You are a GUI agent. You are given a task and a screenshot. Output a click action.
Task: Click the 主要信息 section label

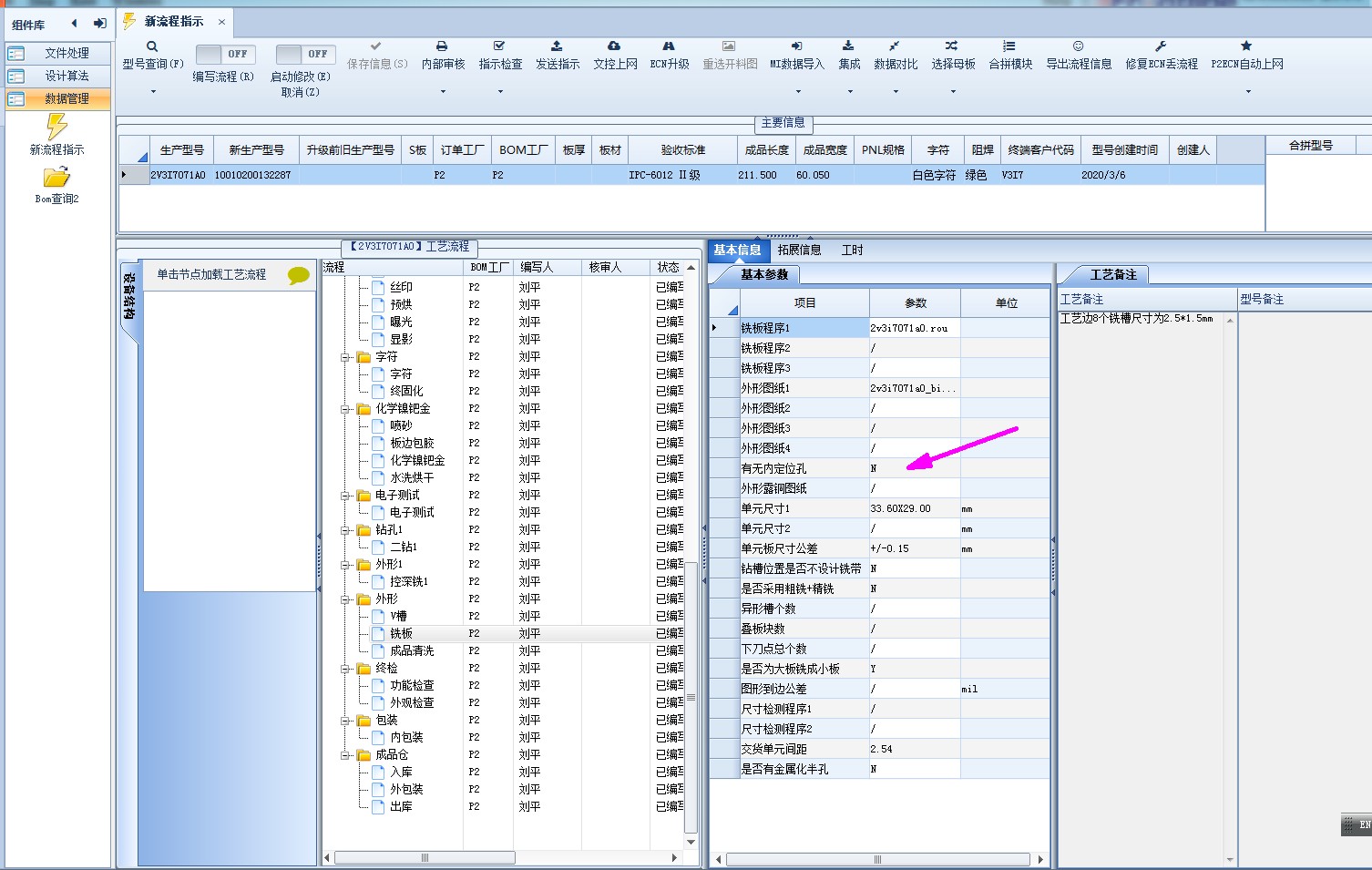point(783,122)
